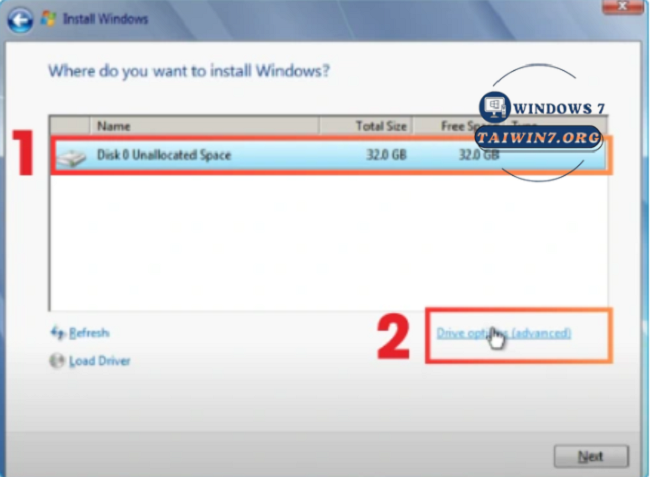Screen dimensions: 650x477
Task: Open the Load Driver link
Action: pos(99,361)
